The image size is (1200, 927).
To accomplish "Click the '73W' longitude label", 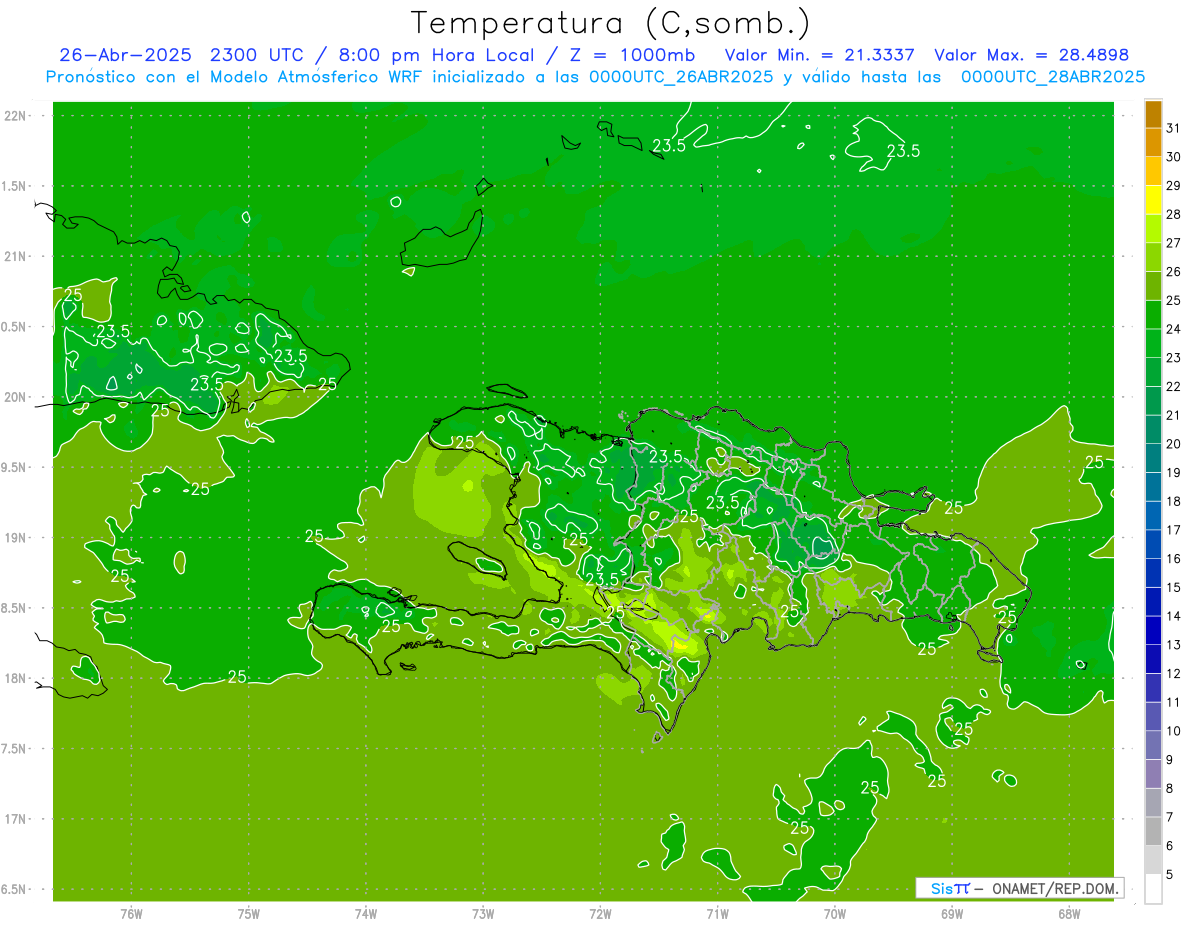I will click(x=483, y=914).
